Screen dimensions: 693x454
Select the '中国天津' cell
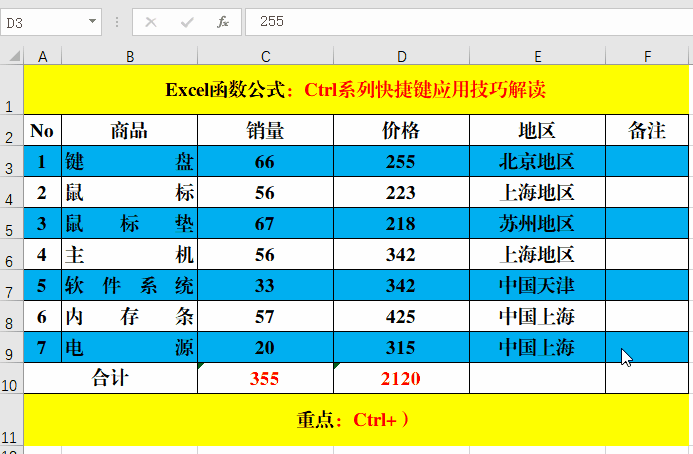point(537,285)
